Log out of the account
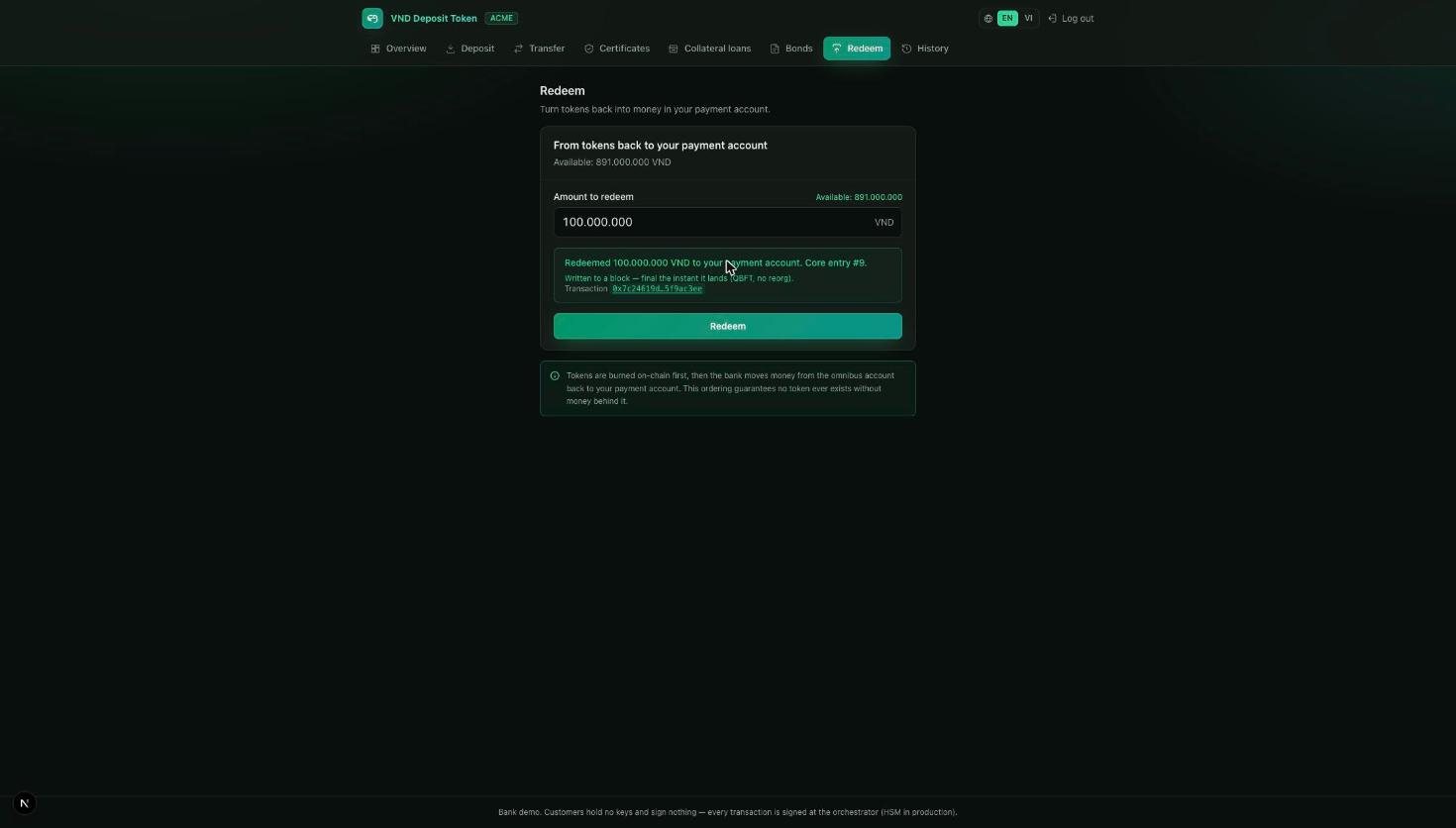This screenshot has width=1456, height=828. tap(1071, 18)
